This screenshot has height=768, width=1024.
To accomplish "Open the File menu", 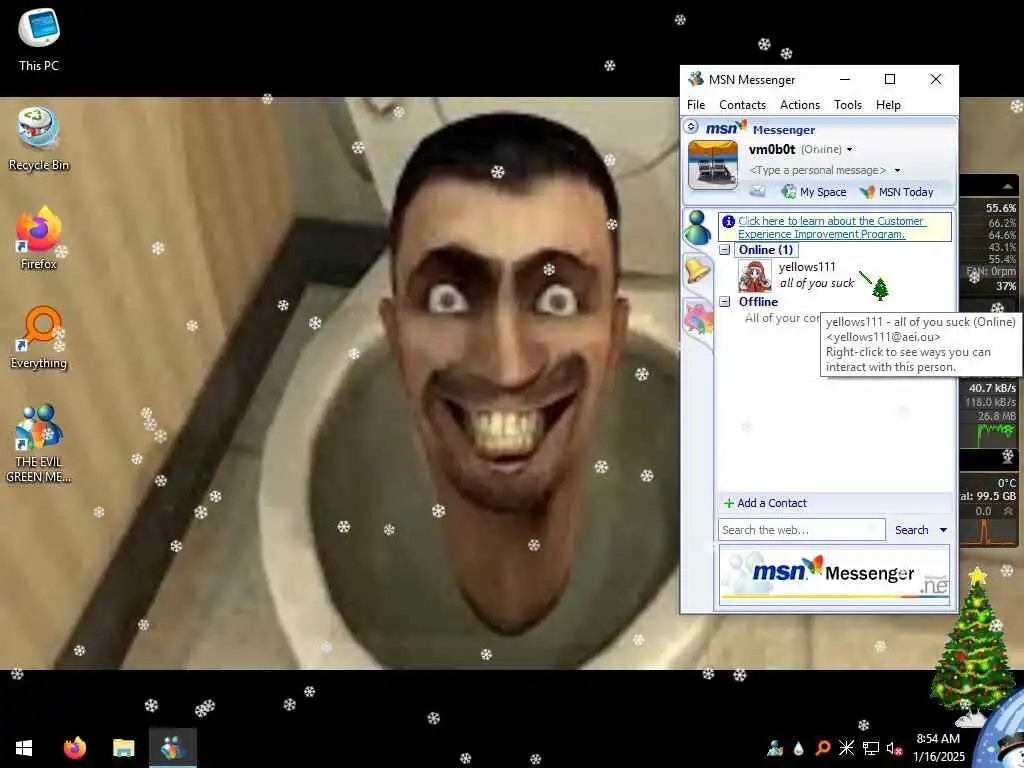I will pyautogui.click(x=696, y=104).
